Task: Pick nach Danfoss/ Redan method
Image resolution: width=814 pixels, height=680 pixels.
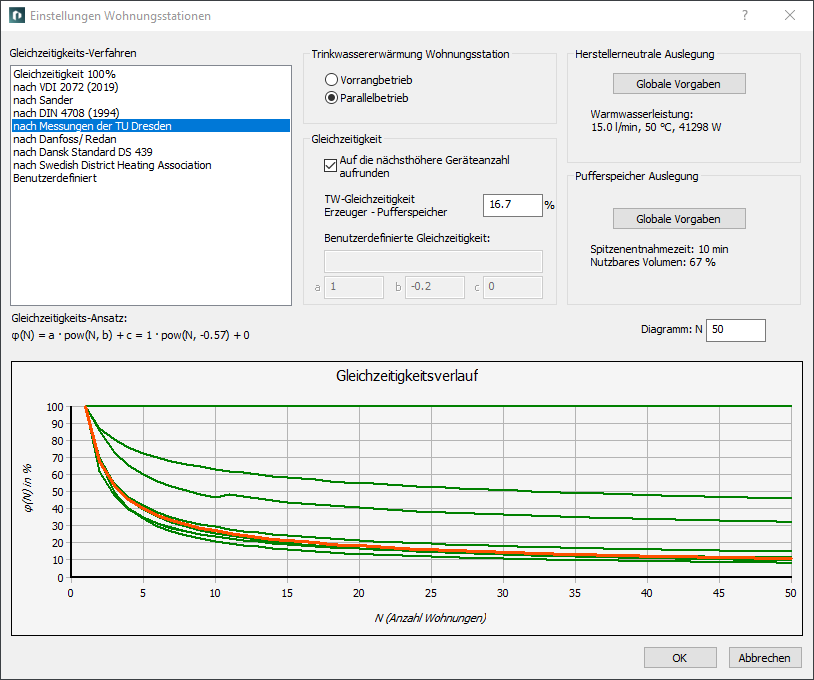Action: pyautogui.click(x=151, y=139)
